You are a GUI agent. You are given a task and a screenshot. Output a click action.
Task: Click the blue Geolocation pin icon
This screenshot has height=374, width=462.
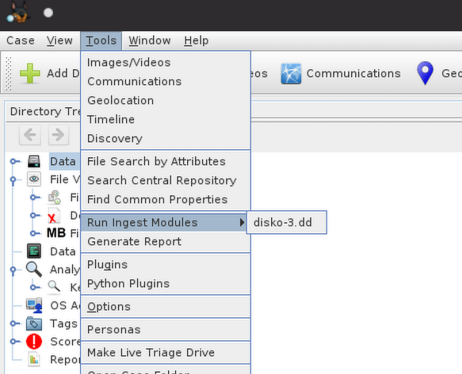coord(425,73)
